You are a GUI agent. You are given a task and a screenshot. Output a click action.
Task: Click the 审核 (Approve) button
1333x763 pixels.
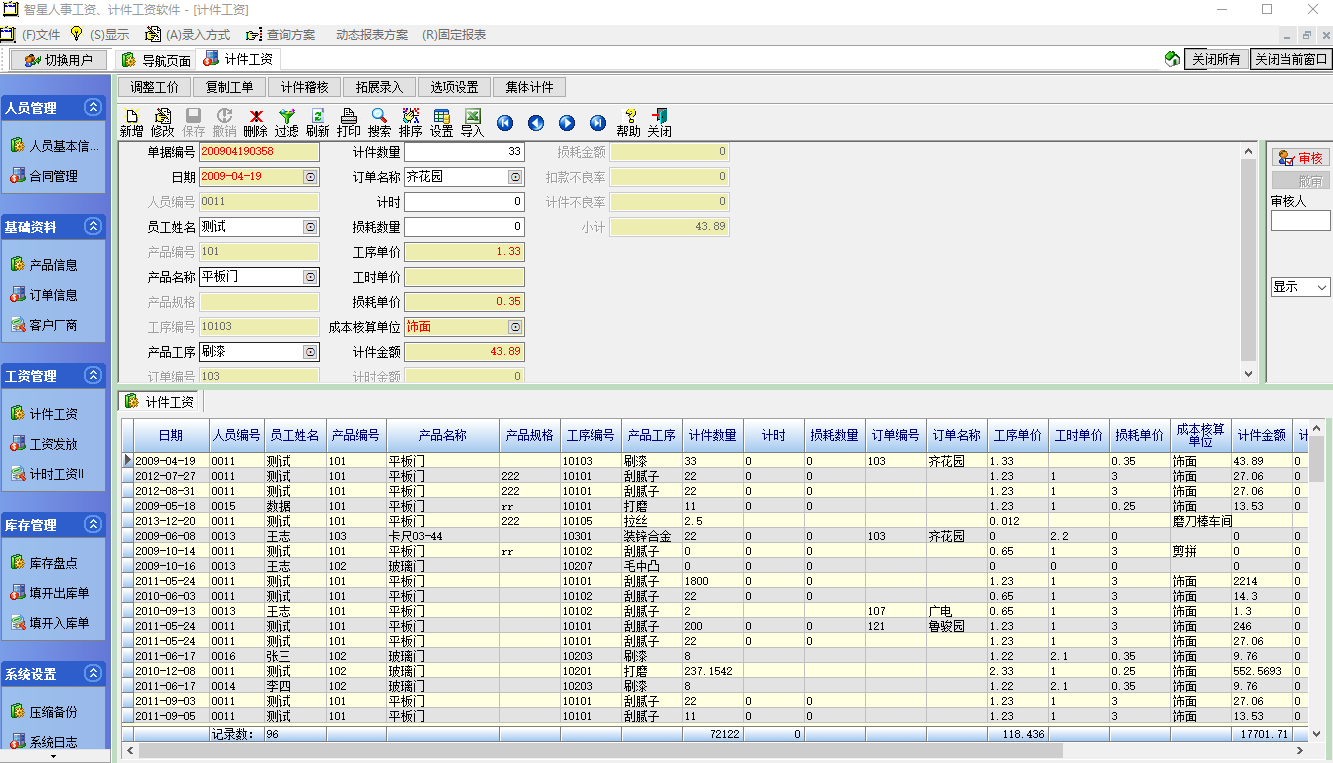click(1300, 158)
